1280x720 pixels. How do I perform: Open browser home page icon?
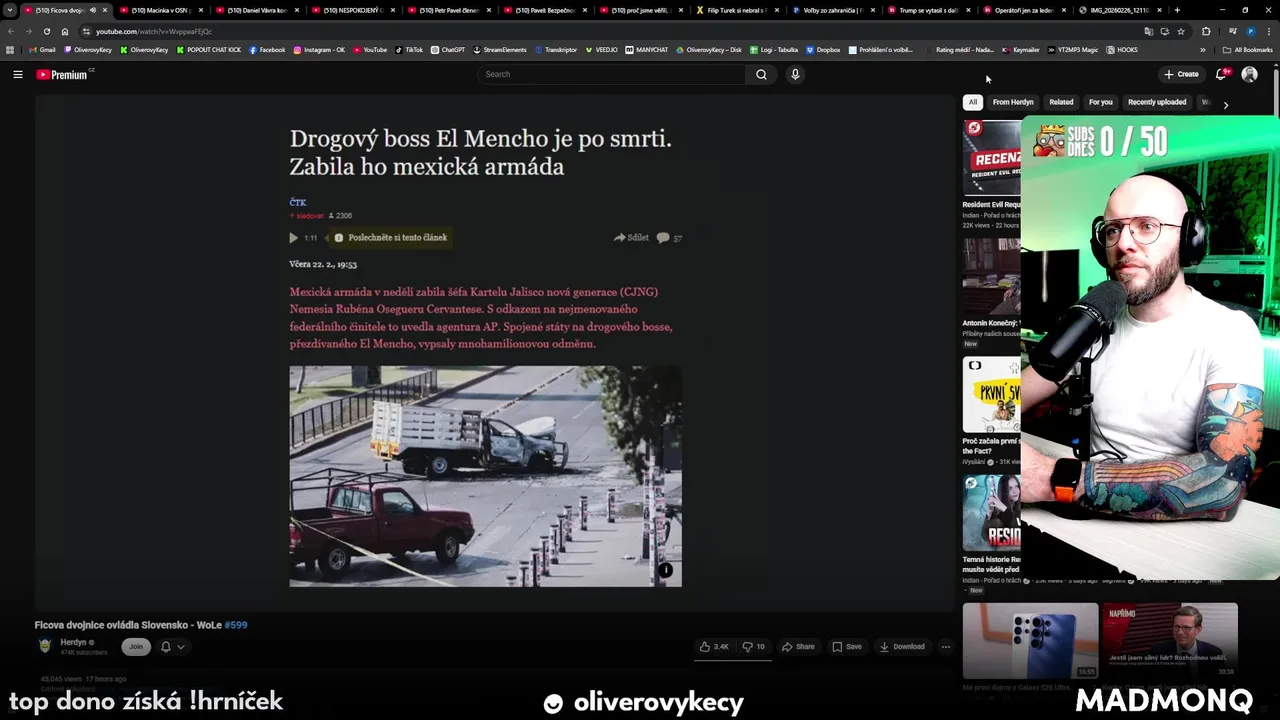65,31
